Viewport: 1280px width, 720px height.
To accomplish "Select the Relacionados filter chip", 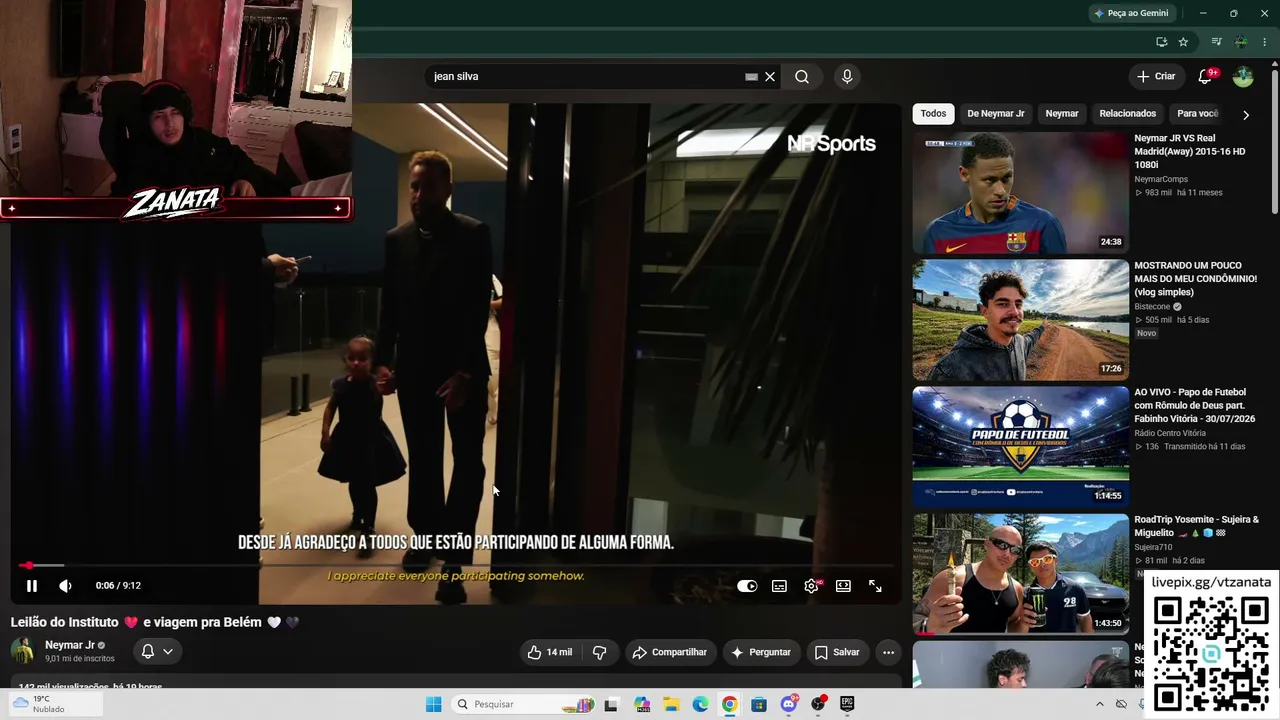I will pyautogui.click(x=1128, y=114).
